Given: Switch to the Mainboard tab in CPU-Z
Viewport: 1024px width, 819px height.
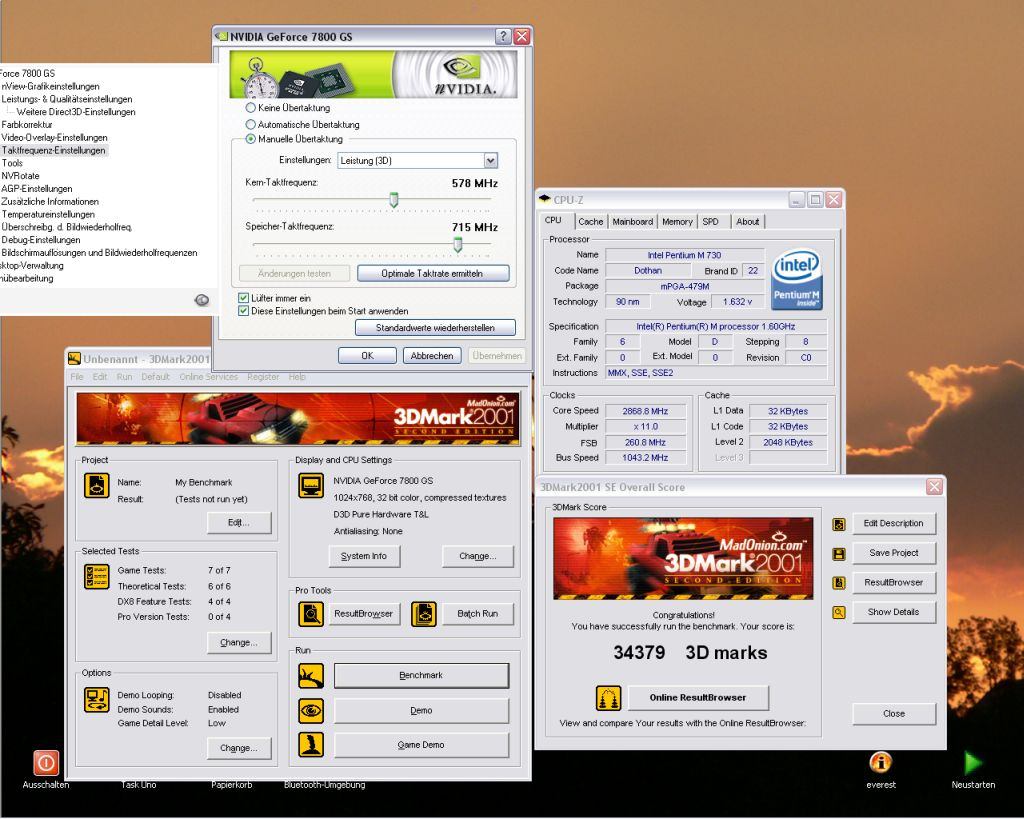Looking at the screenshot, I should [632, 221].
